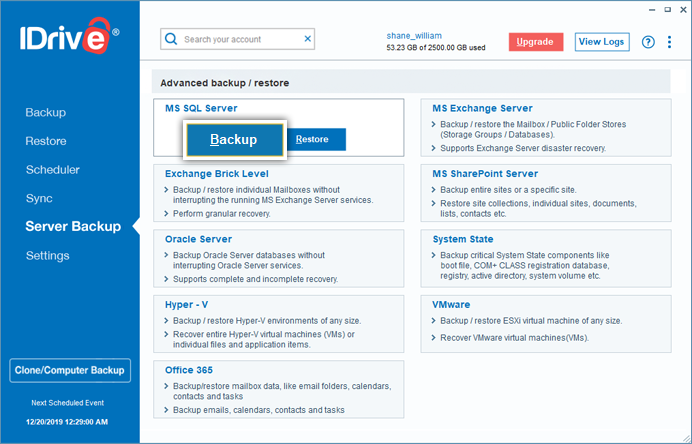The height and width of the screenshot is (444, 692).
Task: Switch to the Restore sidebar tab
Action: tap(46, 141)
